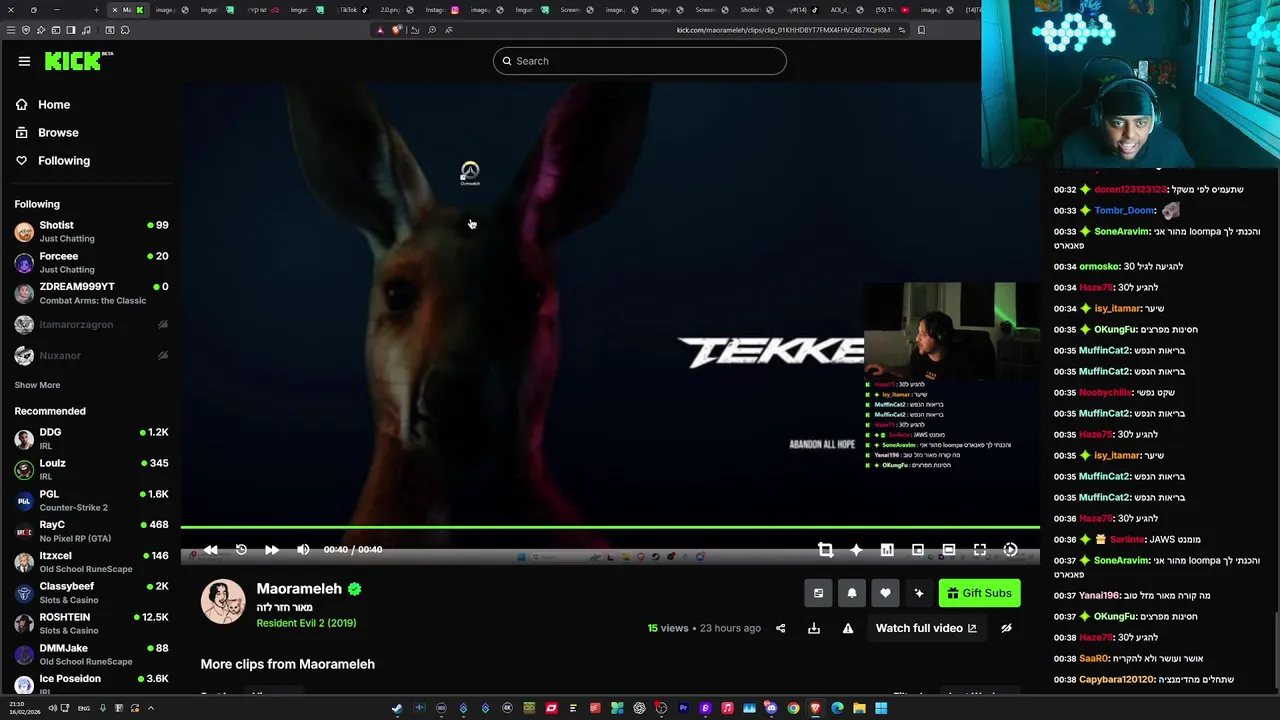The height and width of the screenshot is (720, 1280).
Task: Open recommended channel Loulz
Action: coord(91,469)
